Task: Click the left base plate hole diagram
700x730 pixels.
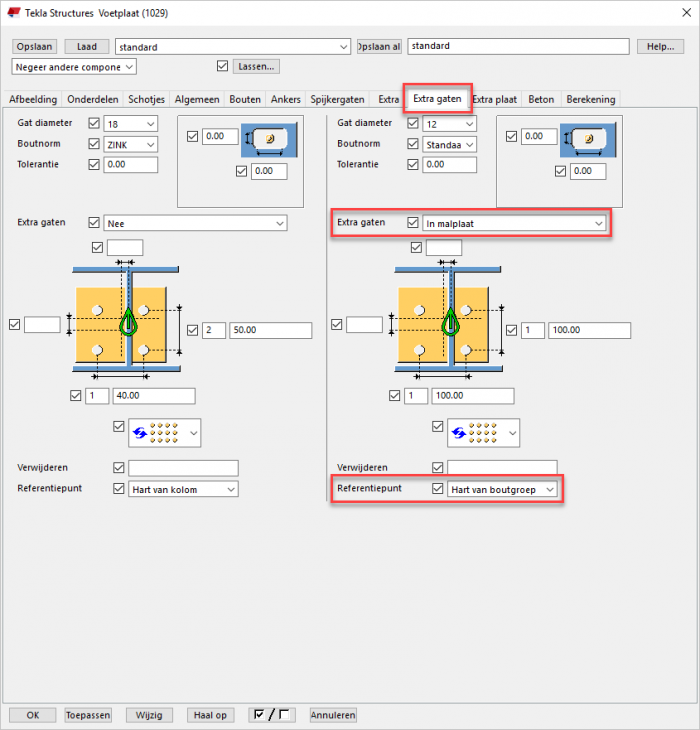Action: click(x=126, y=320)
